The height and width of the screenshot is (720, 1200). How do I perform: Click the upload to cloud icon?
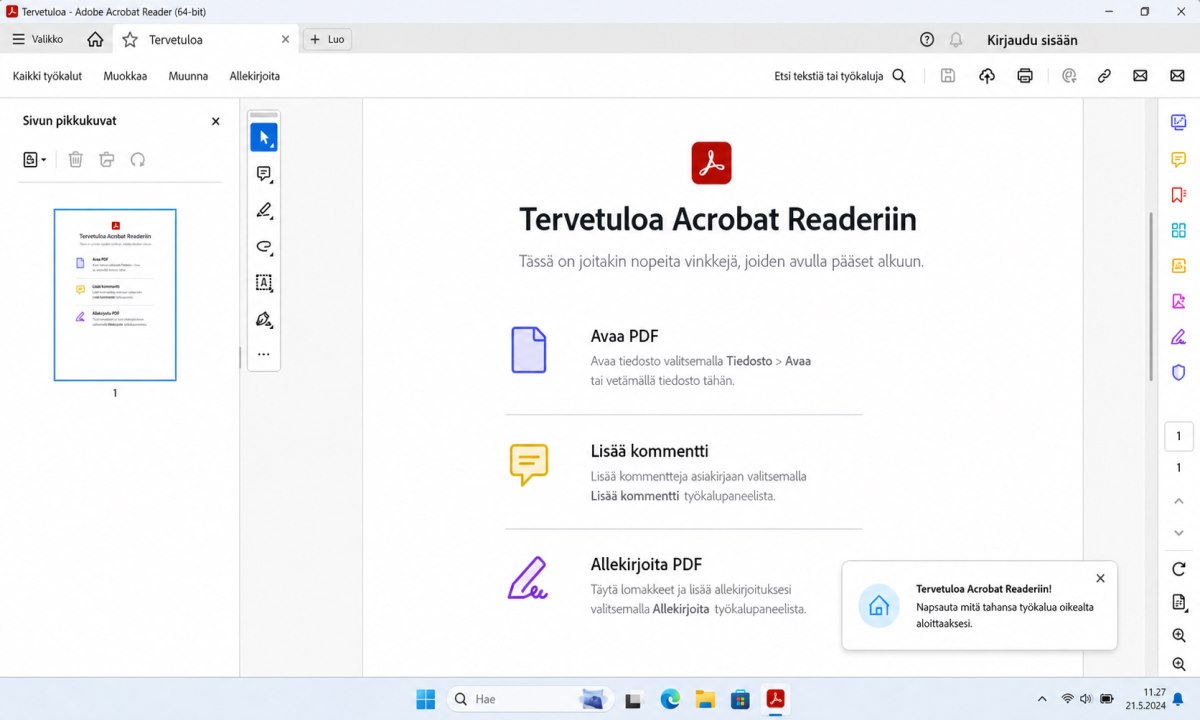(987, 76)
